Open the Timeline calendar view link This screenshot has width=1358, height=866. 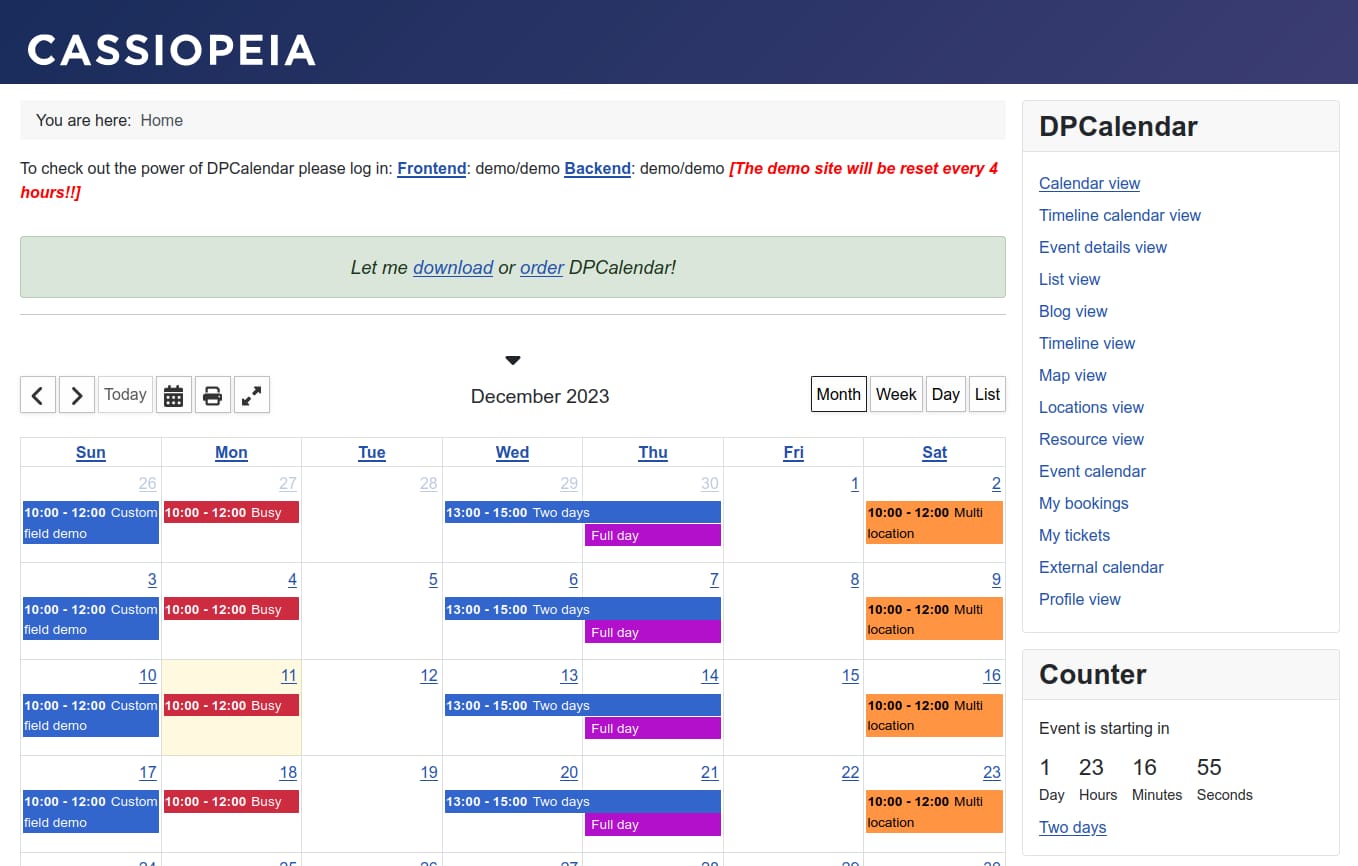pyautogui.click(x=1119, y=215)
